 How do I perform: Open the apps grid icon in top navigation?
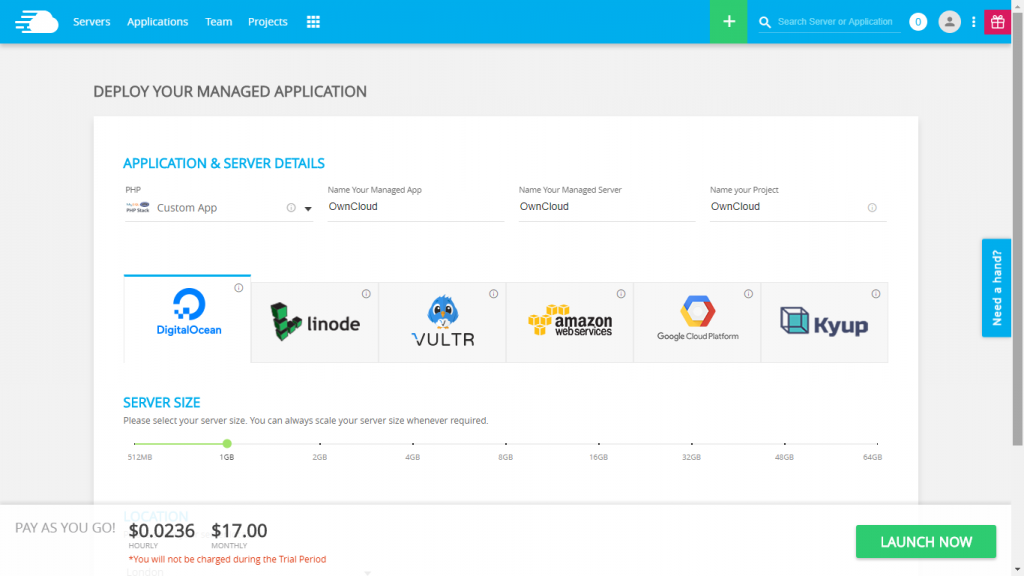tap(313, 21)
